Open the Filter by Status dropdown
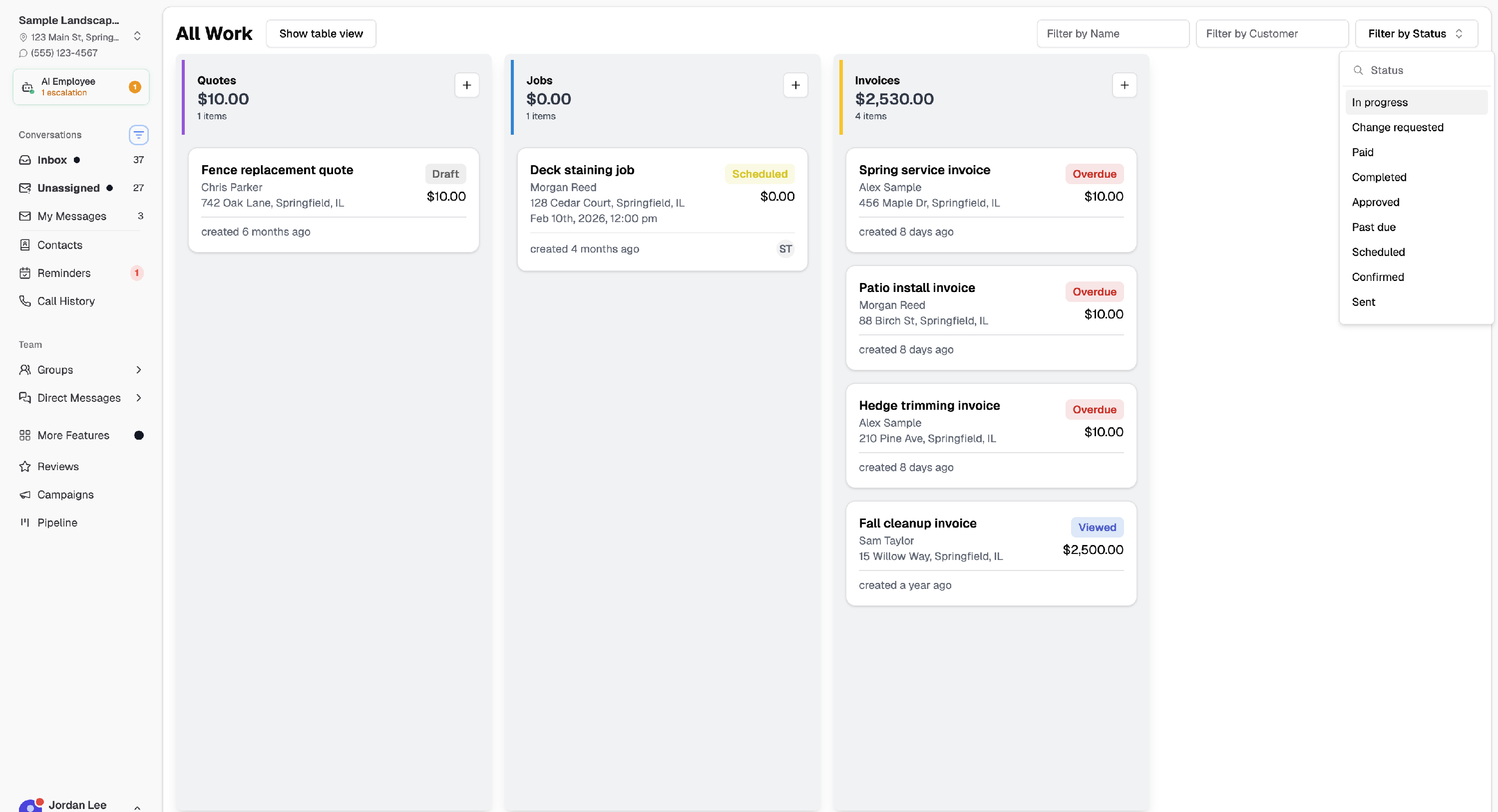Image resolution: width=1498 pixels, height=812 pixels. point(1416,34)
